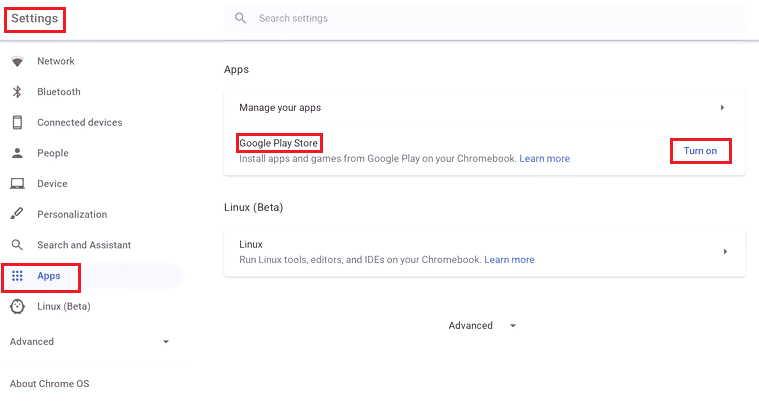Click the Linux (Beta) section heading
Screen dimensions: 759x402
click(x=253, y=207)
